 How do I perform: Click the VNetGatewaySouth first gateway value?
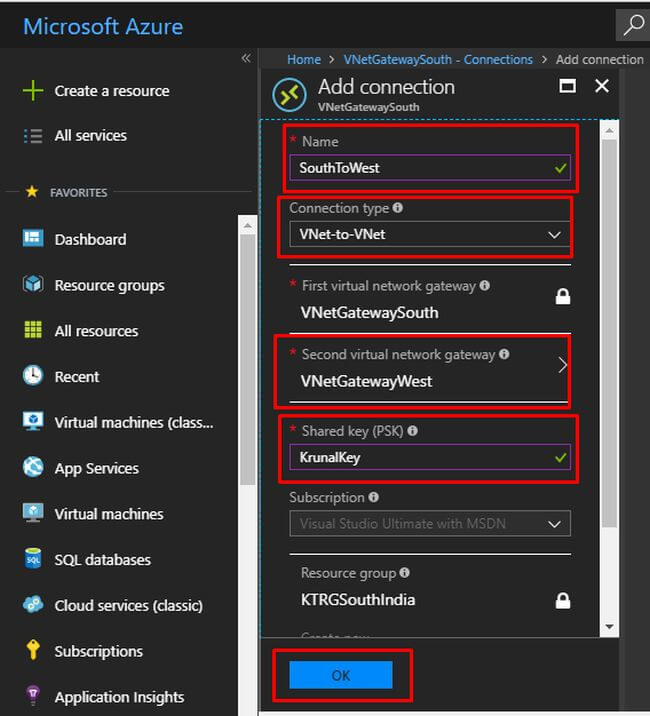pos(370,313)
